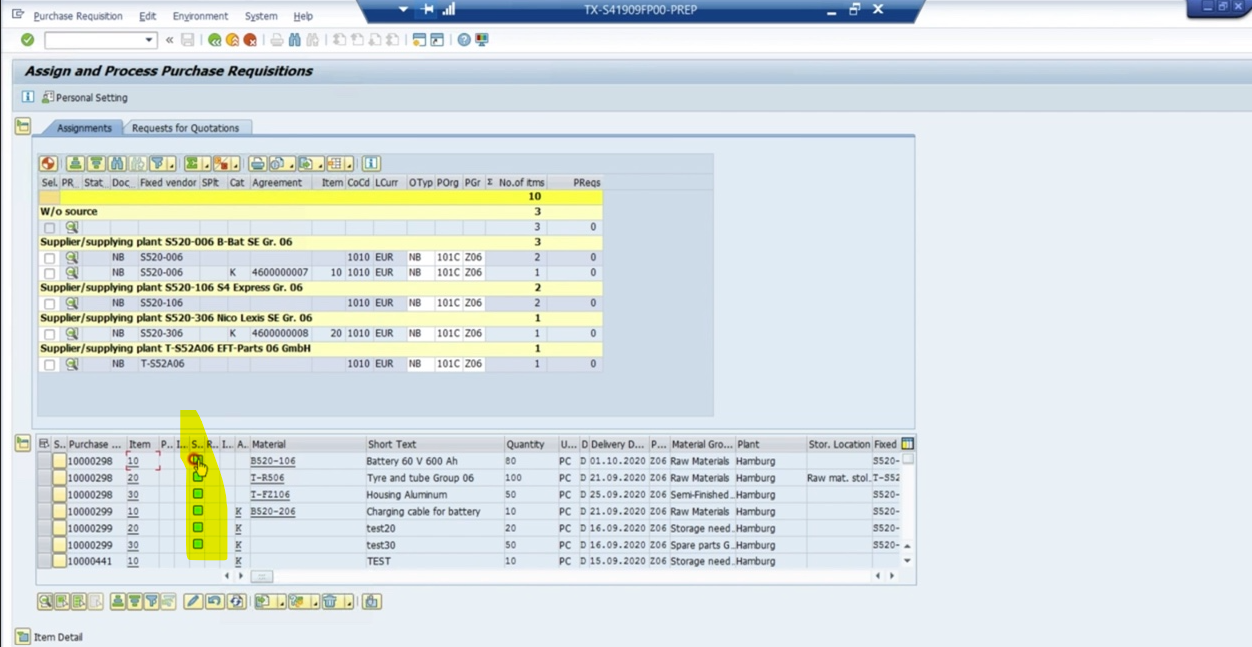Select row of requisition 10000299 item 30
Screen dimensions: 1252x647
coord(45,545)
